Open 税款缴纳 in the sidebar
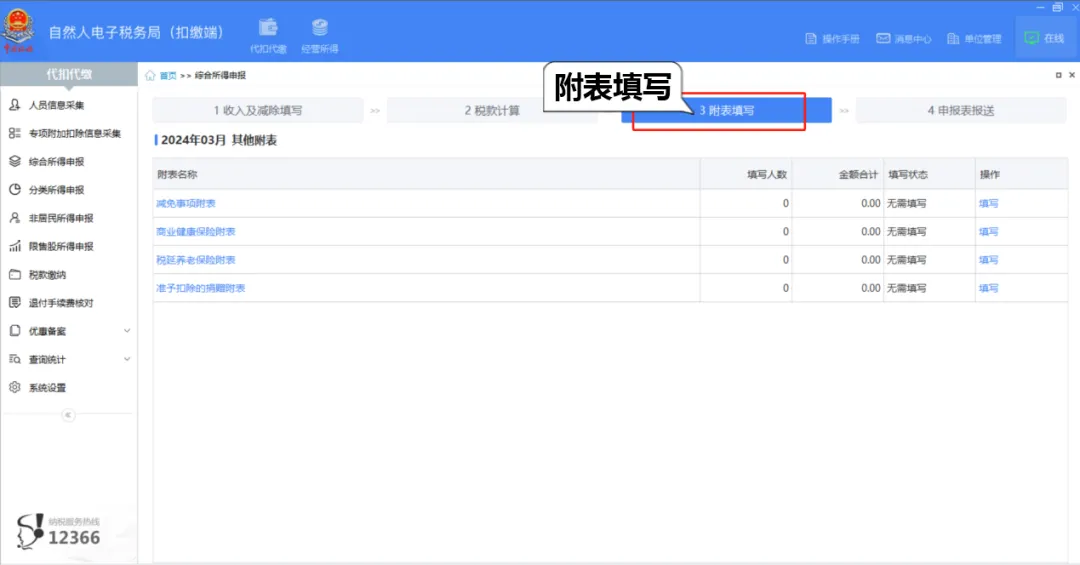Image resolution: width=1080 pixels, height=565 pixels. click(x=47, y=275)
